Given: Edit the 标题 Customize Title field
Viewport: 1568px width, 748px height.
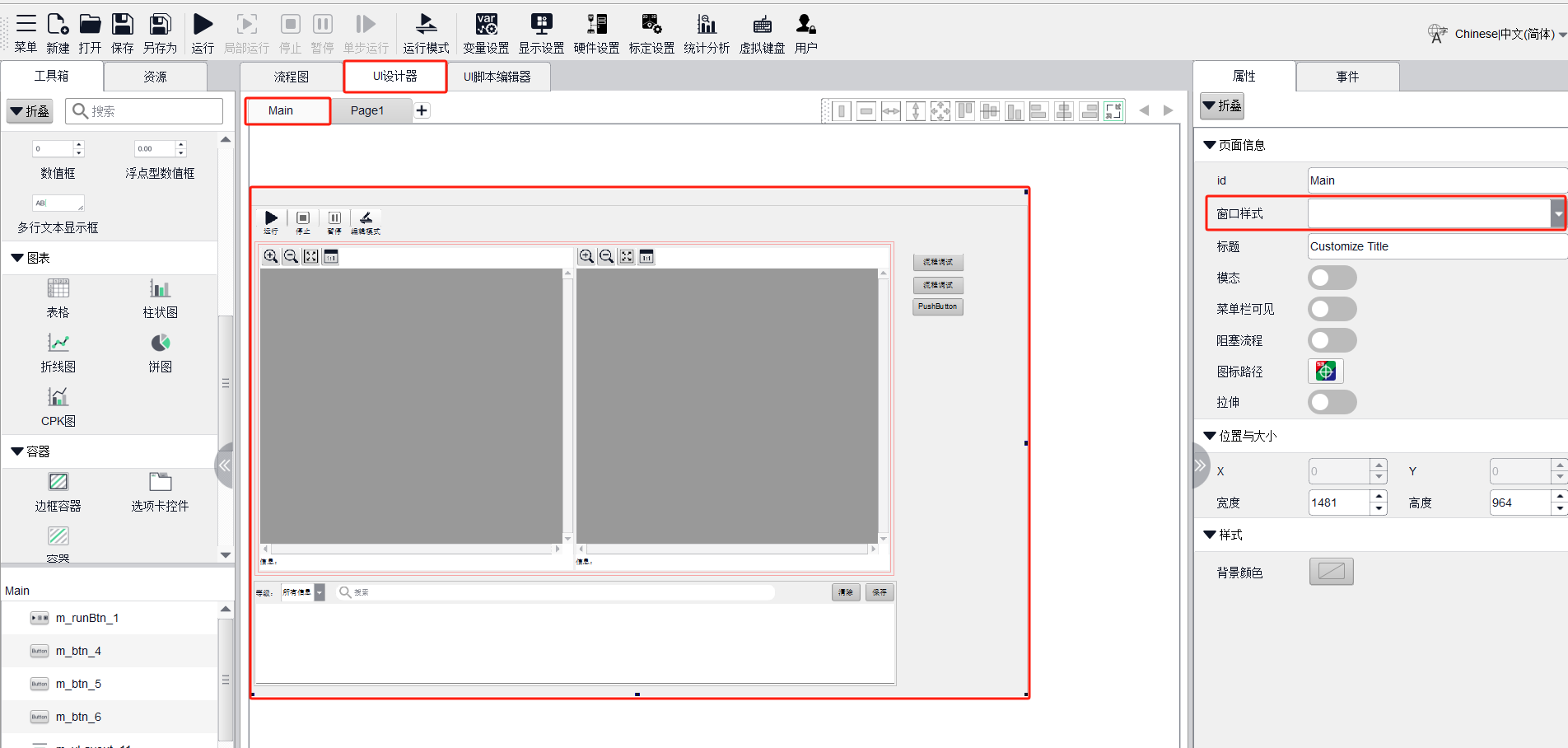Looking at the screenshot, I should pos(1437,246).
